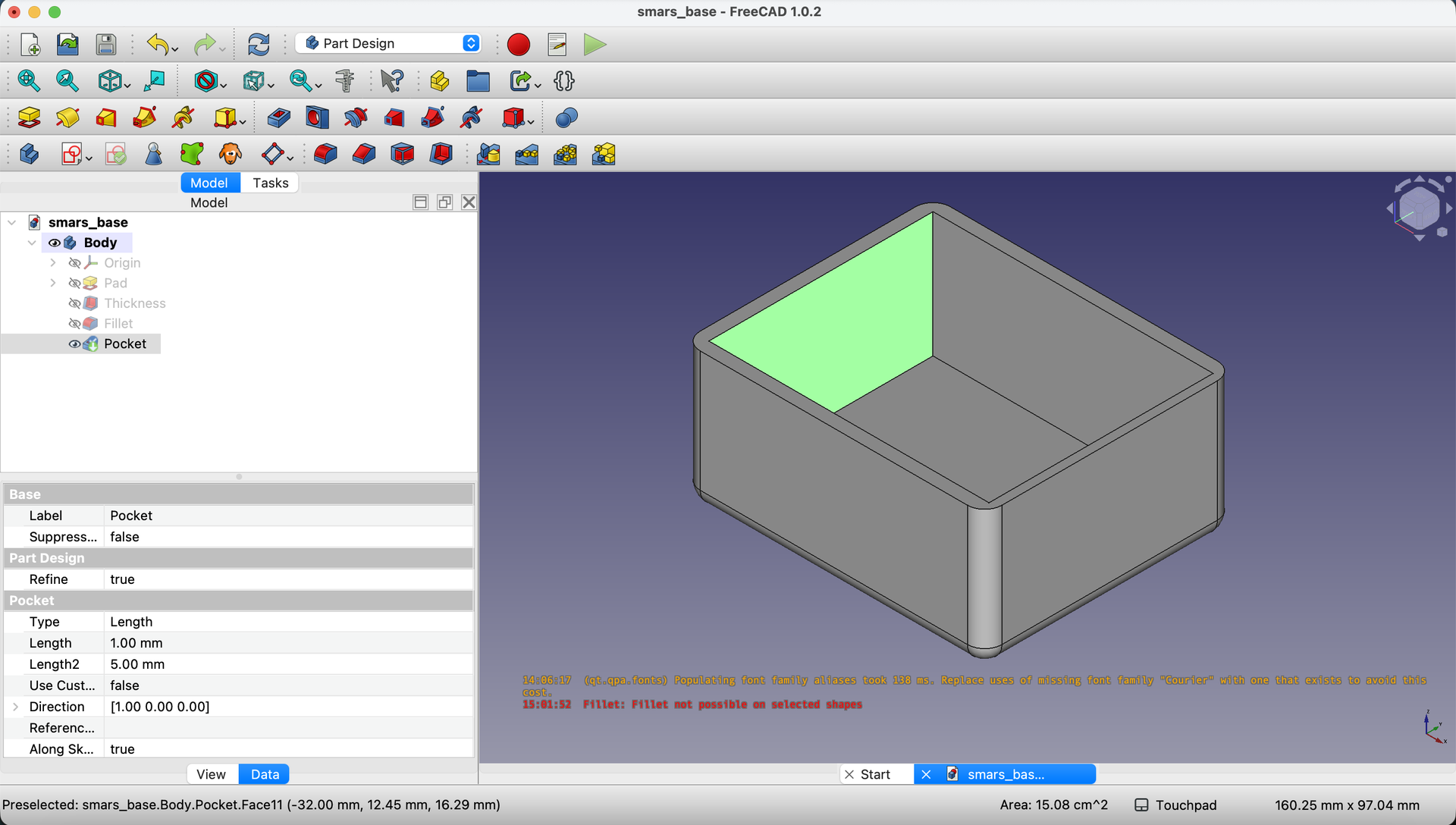
Task: Click Fit Selection zoom icon
Action: point(67,80)
